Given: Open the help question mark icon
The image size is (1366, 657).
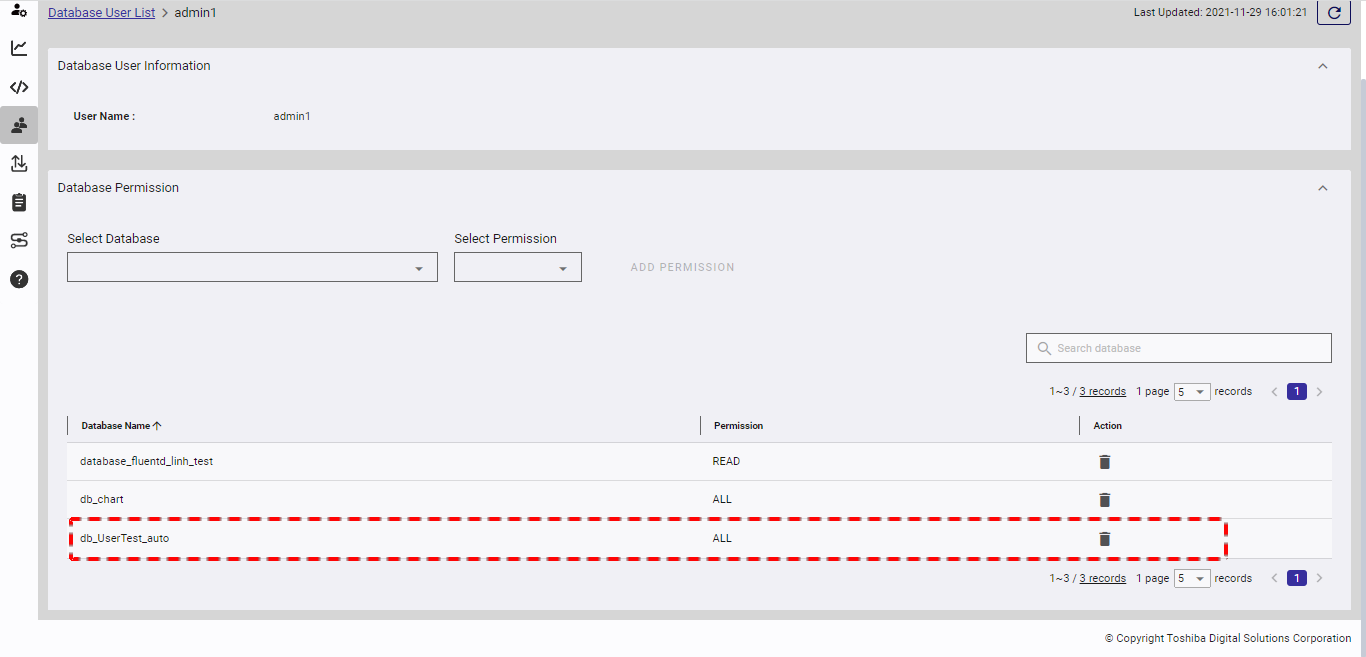Looking at the screenshot, I should tap(19, 279).
